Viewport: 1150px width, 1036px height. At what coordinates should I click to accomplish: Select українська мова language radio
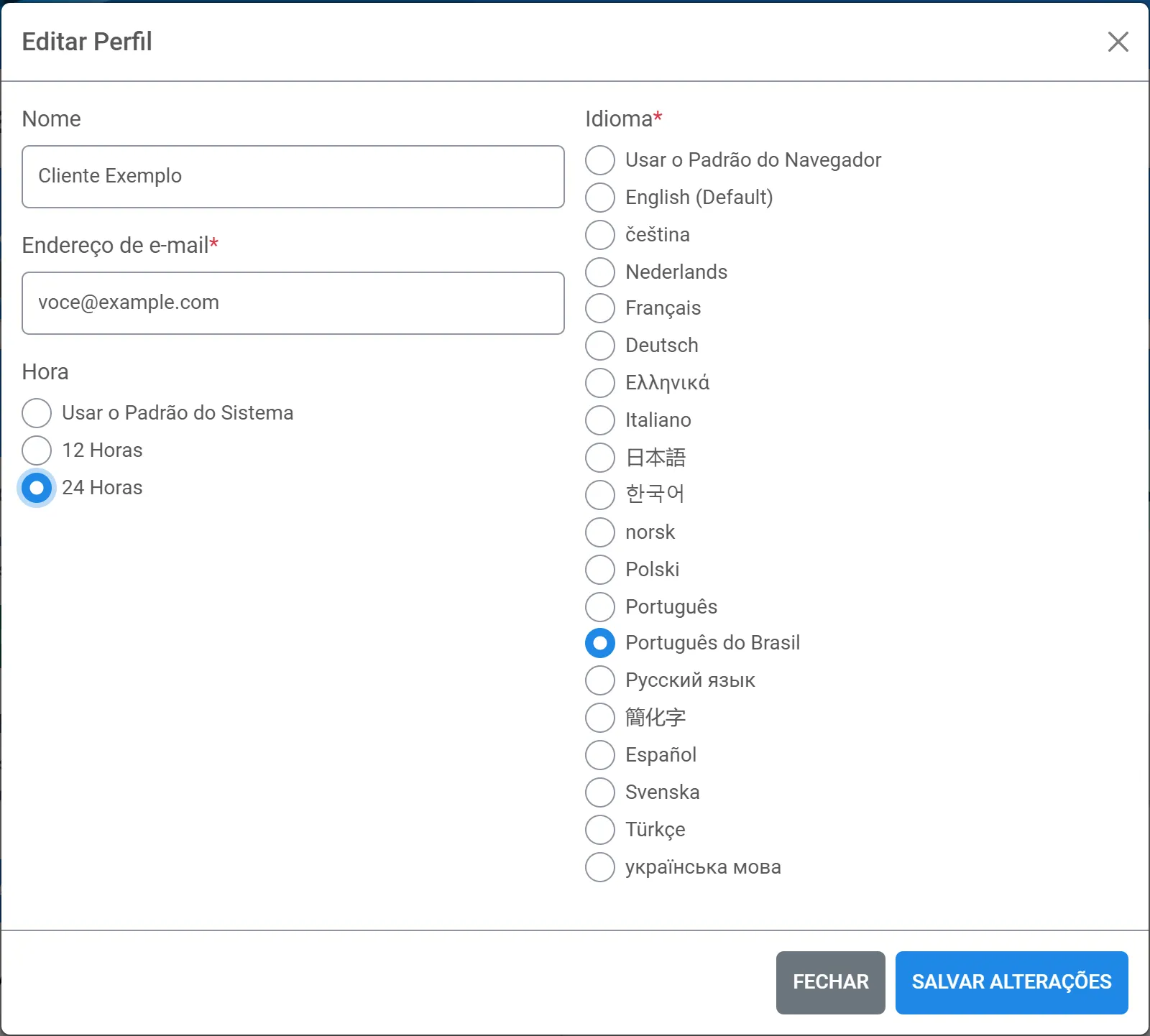click(x=600, y=867)
